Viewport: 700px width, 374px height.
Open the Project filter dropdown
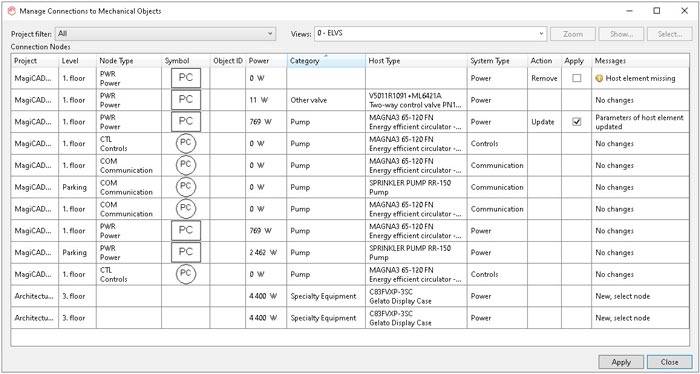click(165, 34)
